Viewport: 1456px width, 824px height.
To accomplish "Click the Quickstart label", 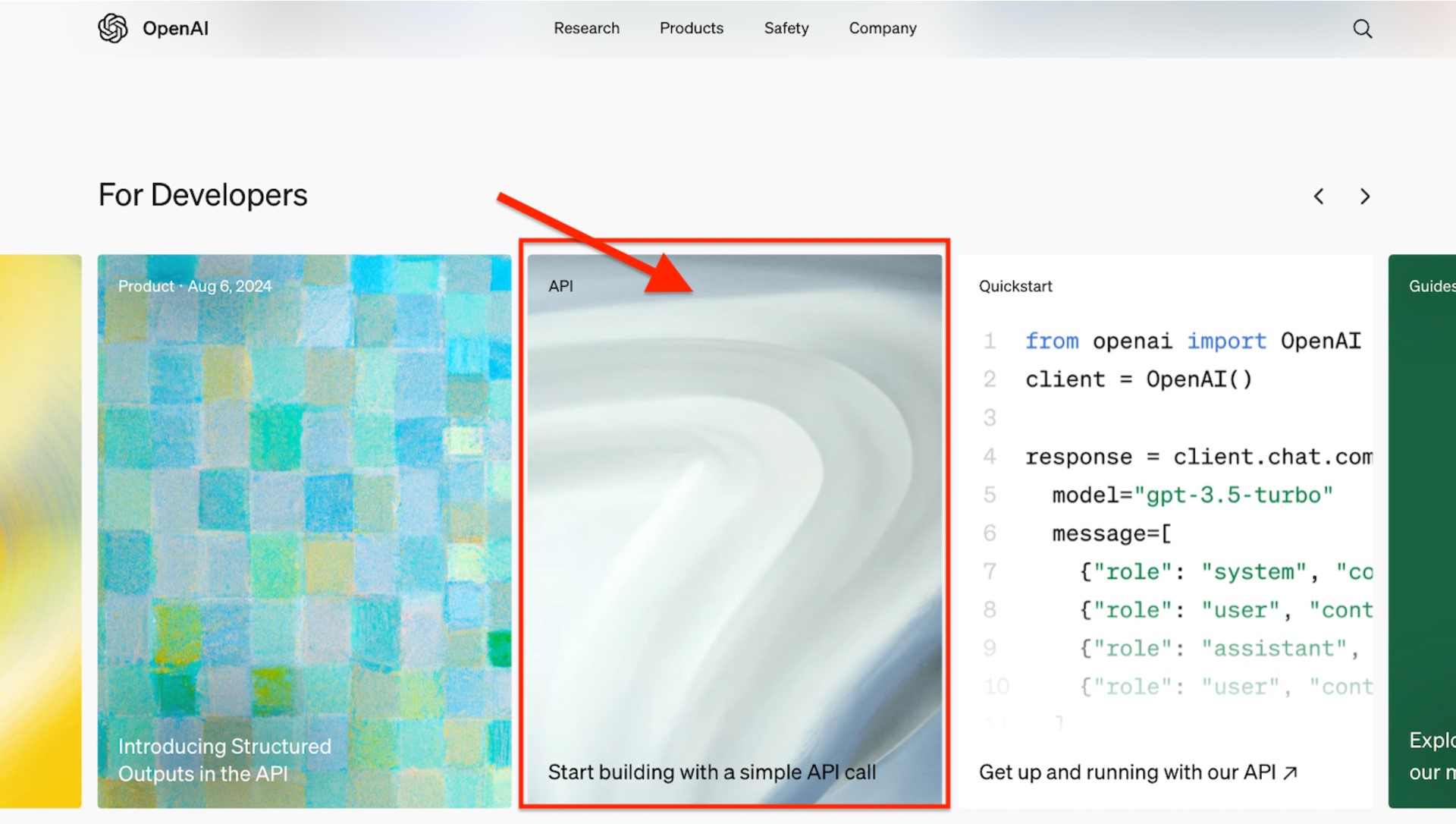I will pos(1015,286).
